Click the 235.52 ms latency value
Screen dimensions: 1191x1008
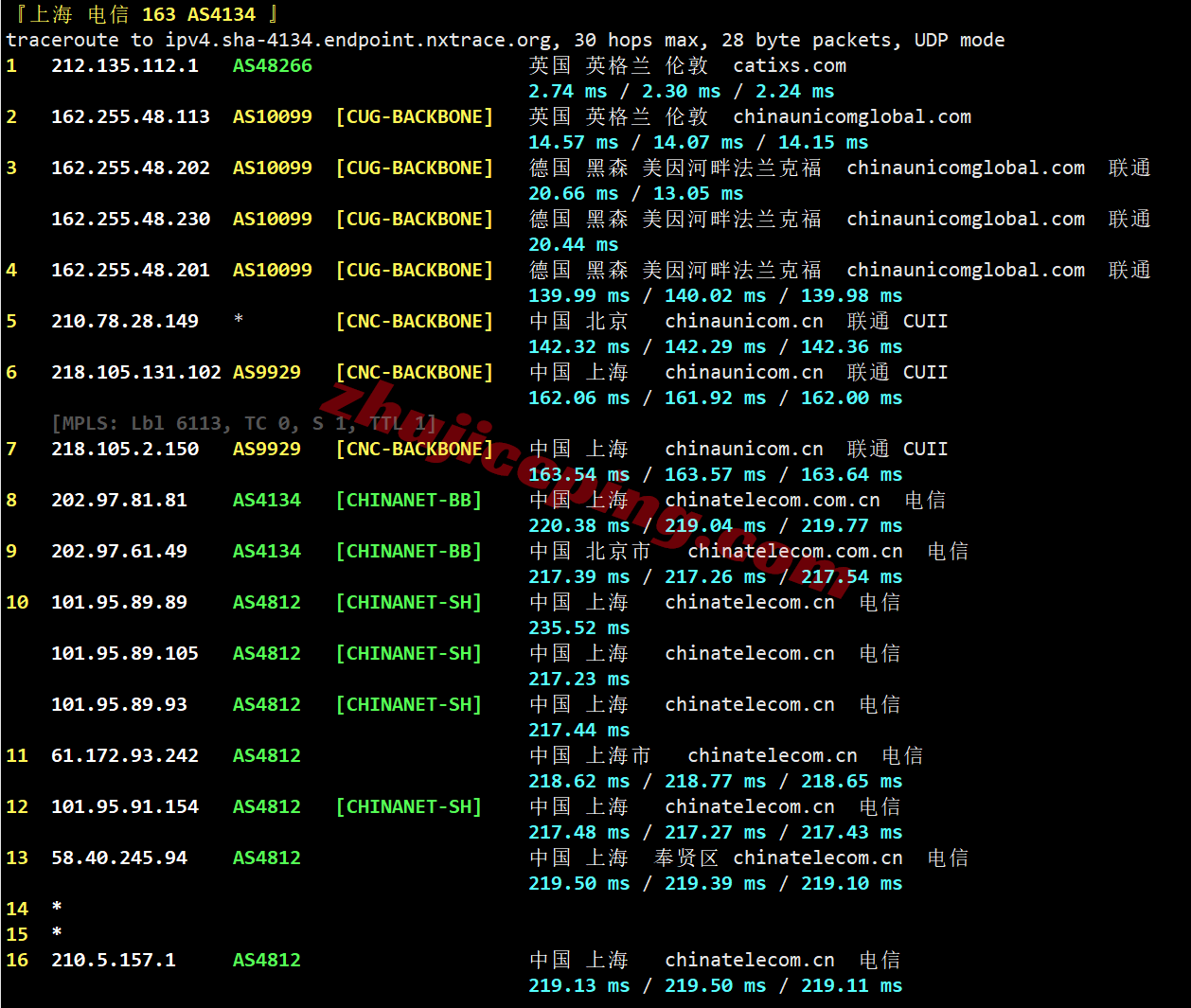tap(579, 628)
